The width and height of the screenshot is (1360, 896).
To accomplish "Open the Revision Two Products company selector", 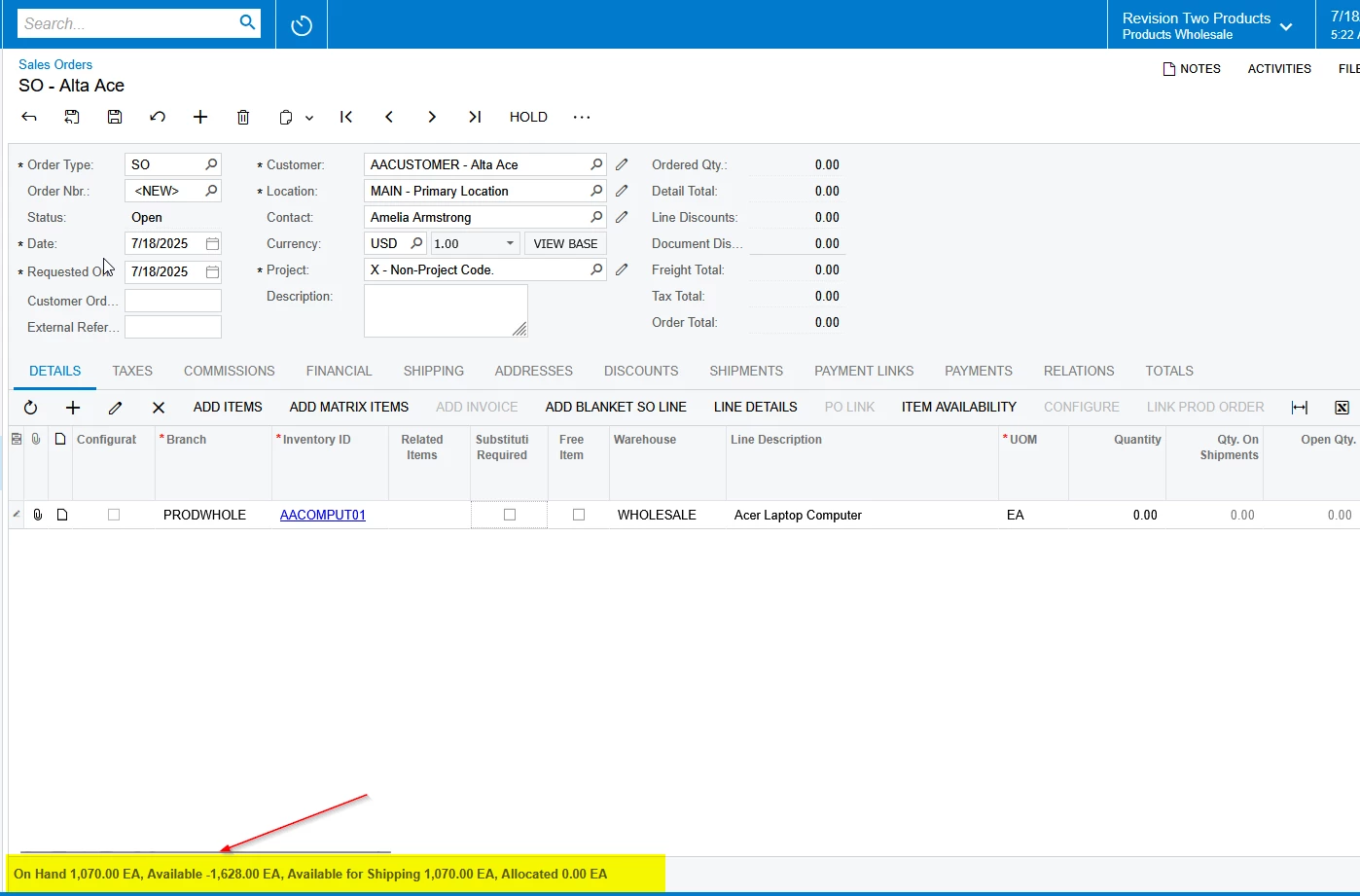I will point(1286,24).
